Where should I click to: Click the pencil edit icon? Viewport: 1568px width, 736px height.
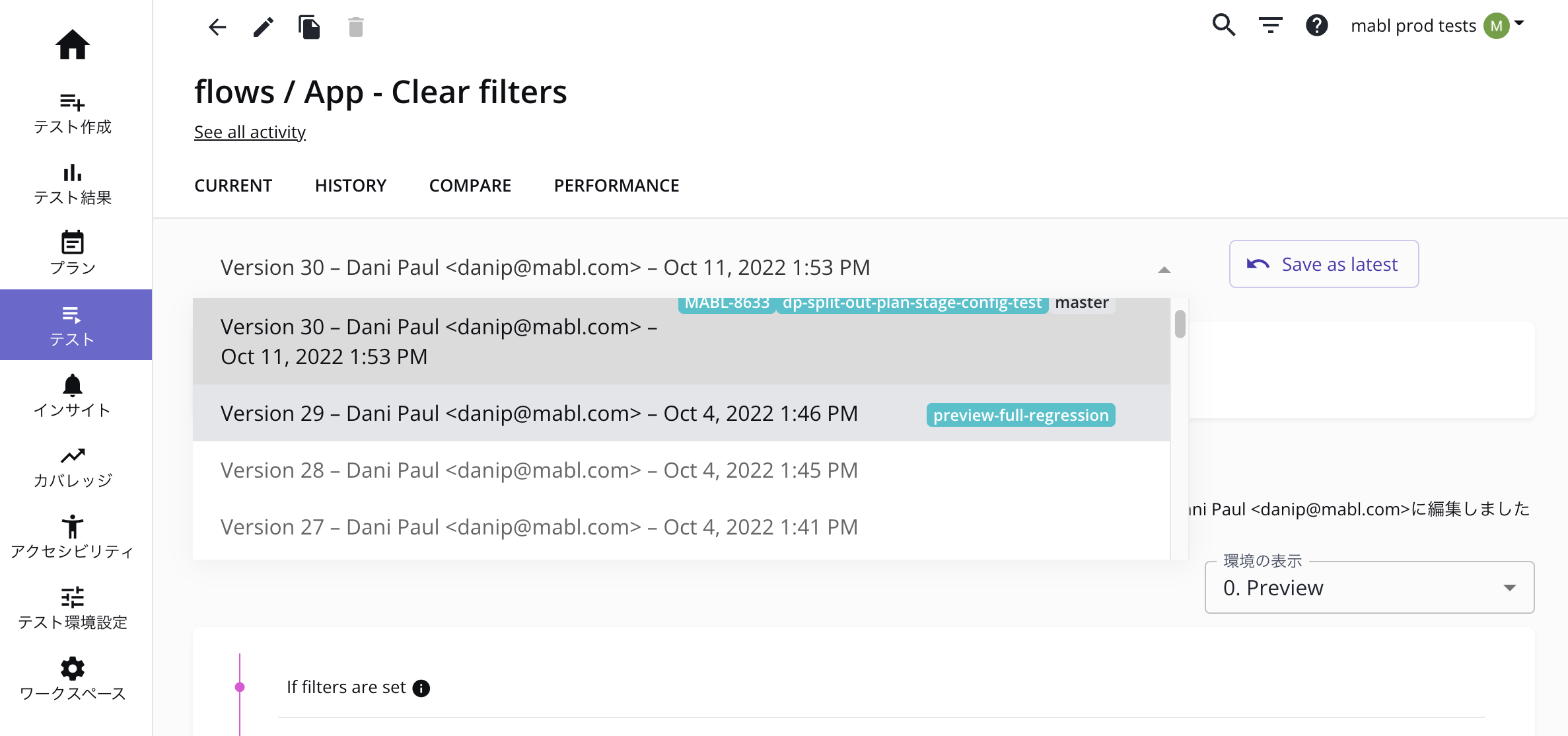tap(264, 27)
